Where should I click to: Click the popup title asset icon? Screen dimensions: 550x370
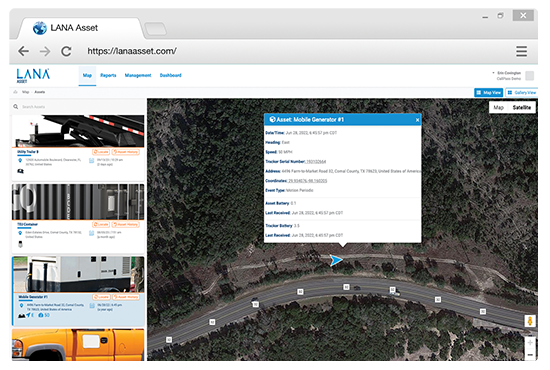point(272,119)
